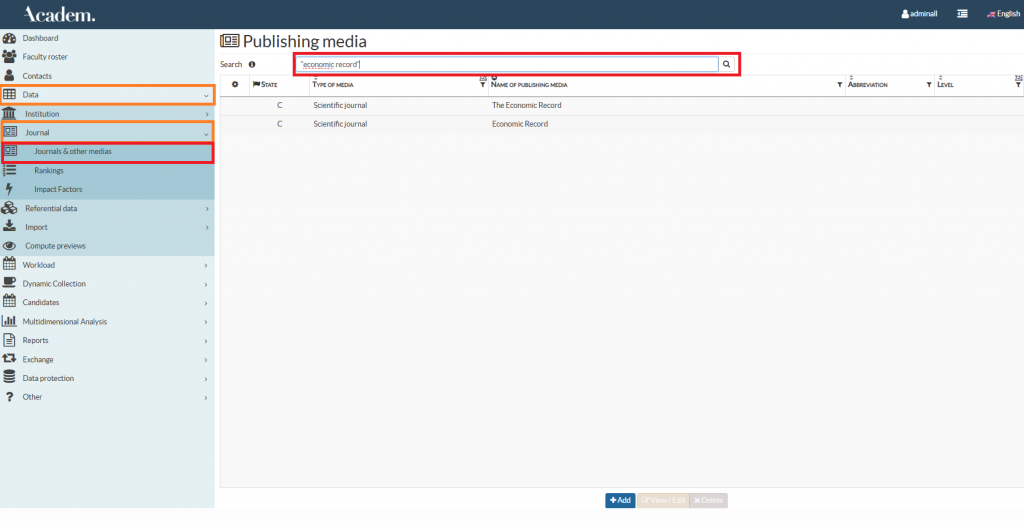Screen dimensions: 1024x521
Task: Open the Filter on Abbreviation column
Action: (928, 85)
